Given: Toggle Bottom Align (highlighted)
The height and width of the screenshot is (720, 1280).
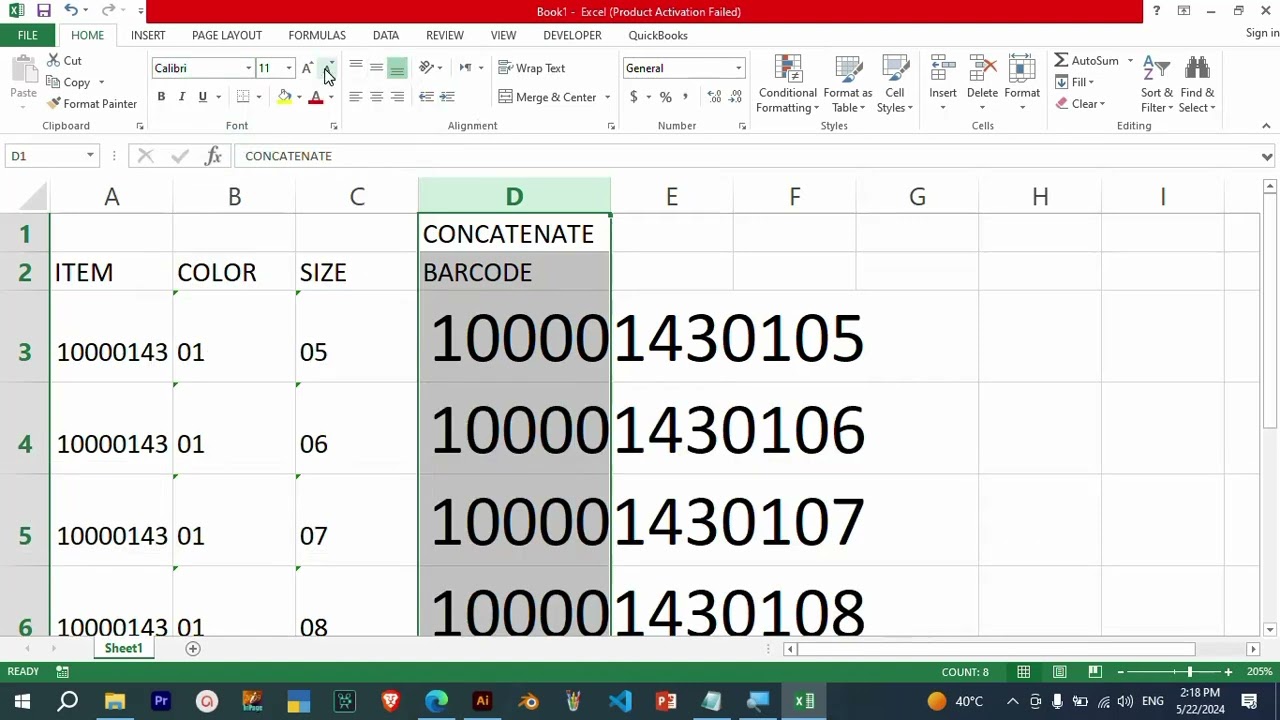Looking at the screenshot, I should (x=398, y=68).
